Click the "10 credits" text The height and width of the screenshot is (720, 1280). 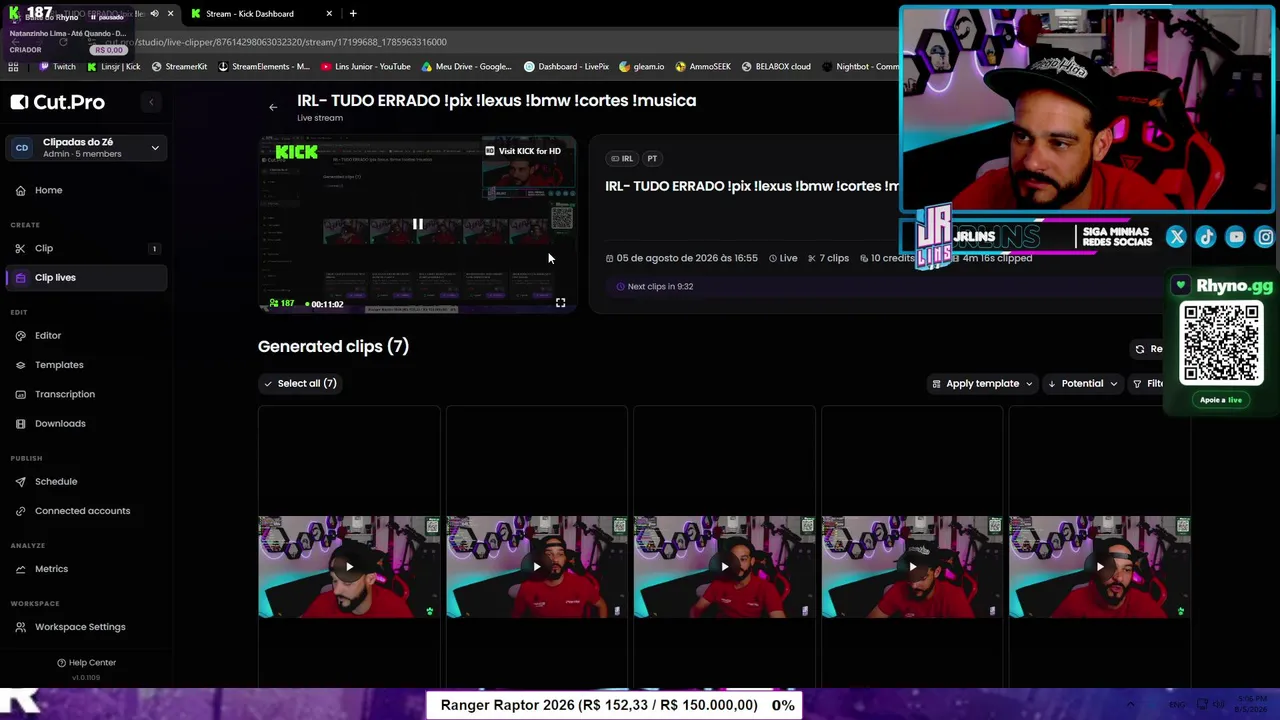[892, 258]
